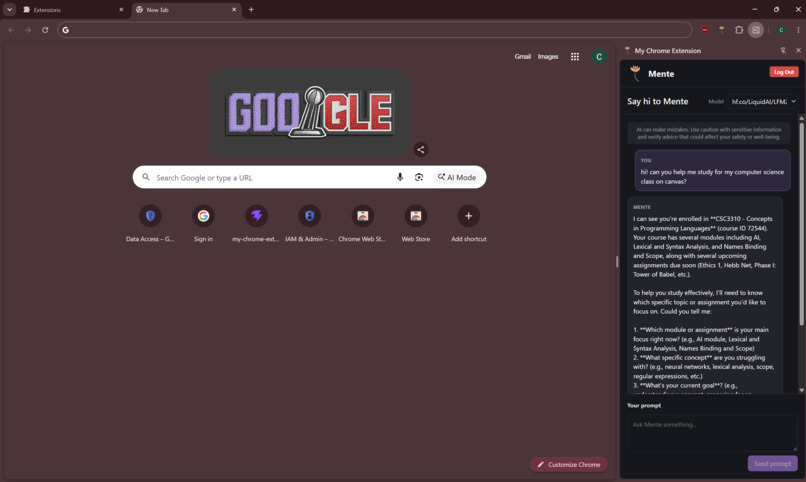Open the my-chrome-ext shortcut
This screenshot has width=806, height=482.
click(x=256, y=224)
